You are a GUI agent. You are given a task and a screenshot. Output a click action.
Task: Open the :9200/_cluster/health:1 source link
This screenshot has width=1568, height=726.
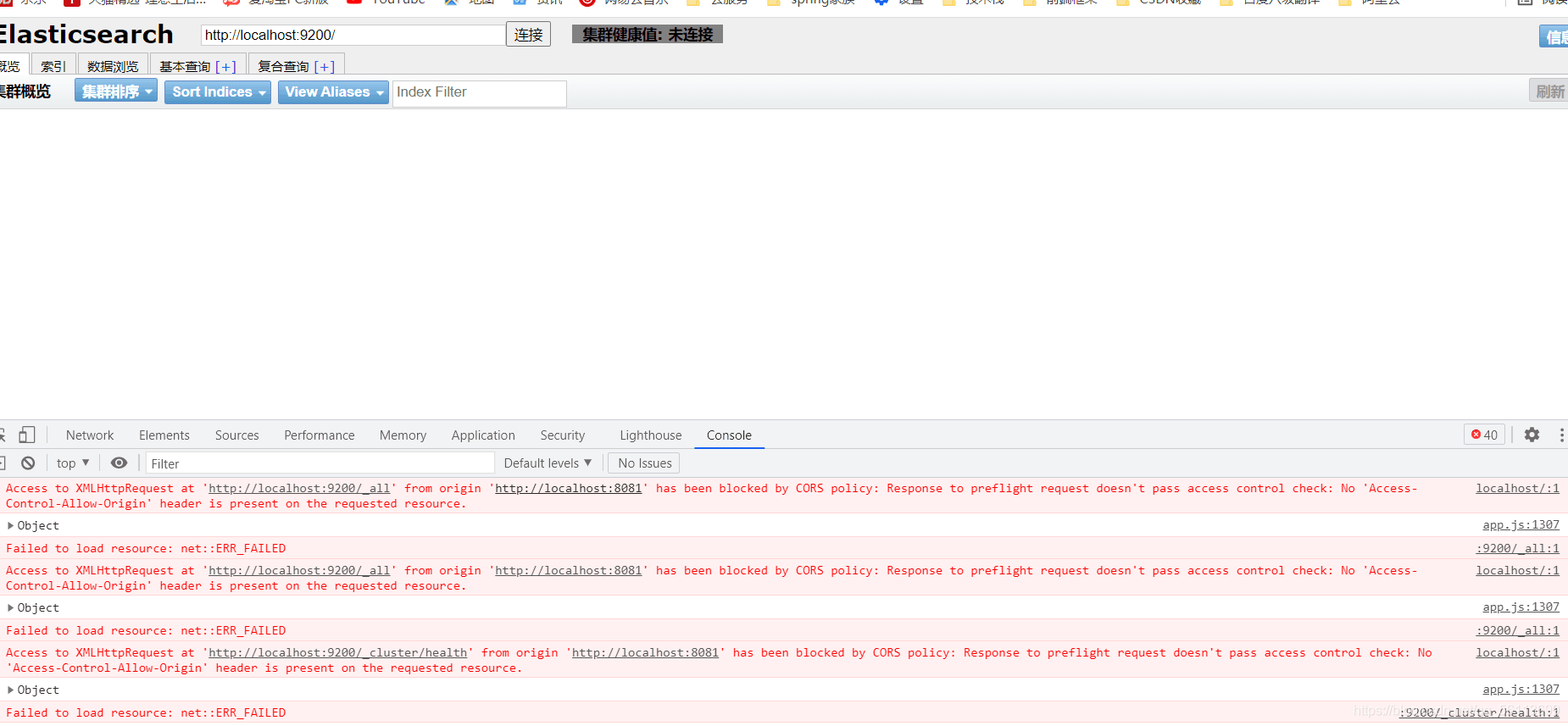1479,712
